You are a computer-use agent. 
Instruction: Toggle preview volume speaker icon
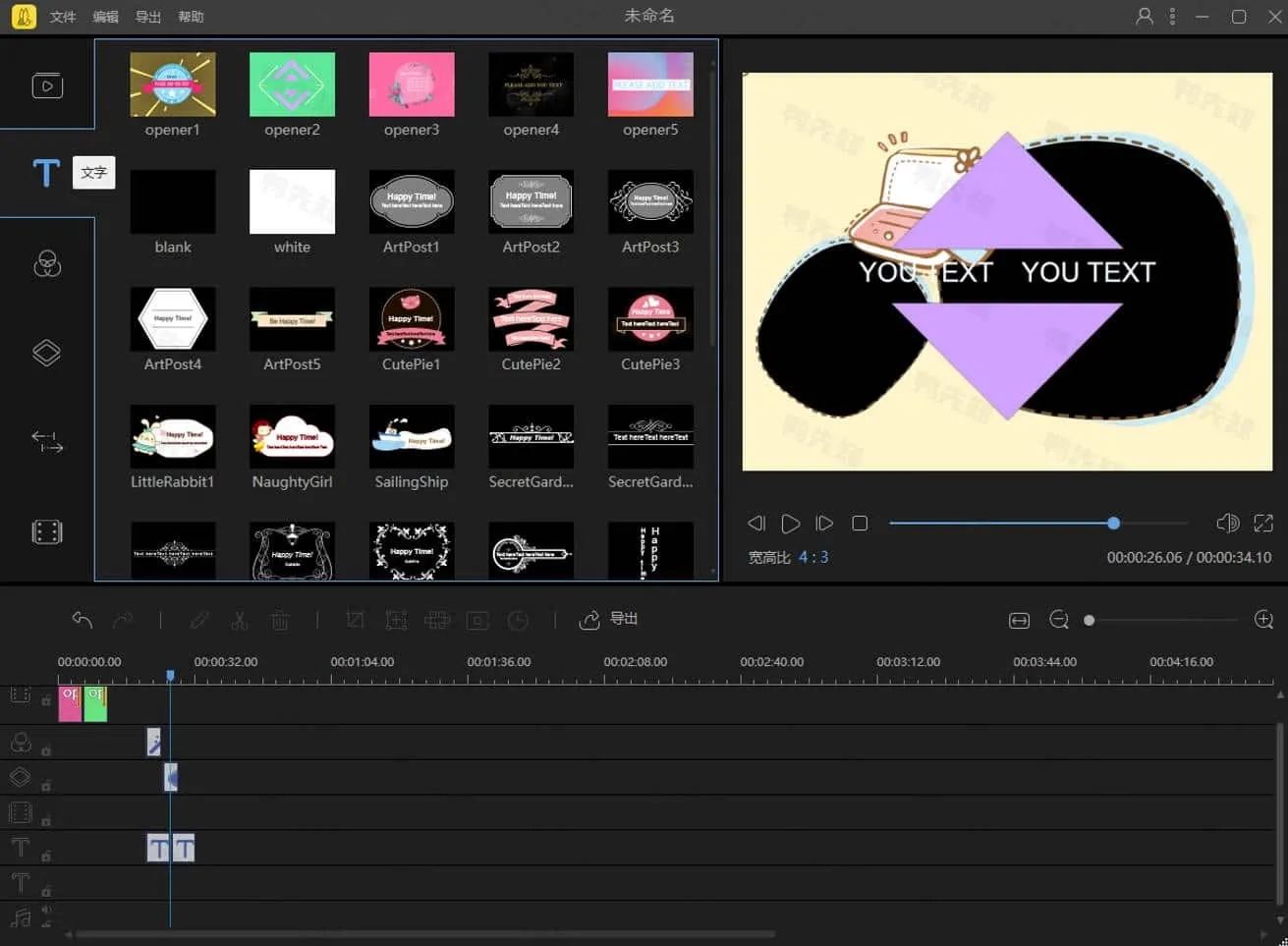1227,524
